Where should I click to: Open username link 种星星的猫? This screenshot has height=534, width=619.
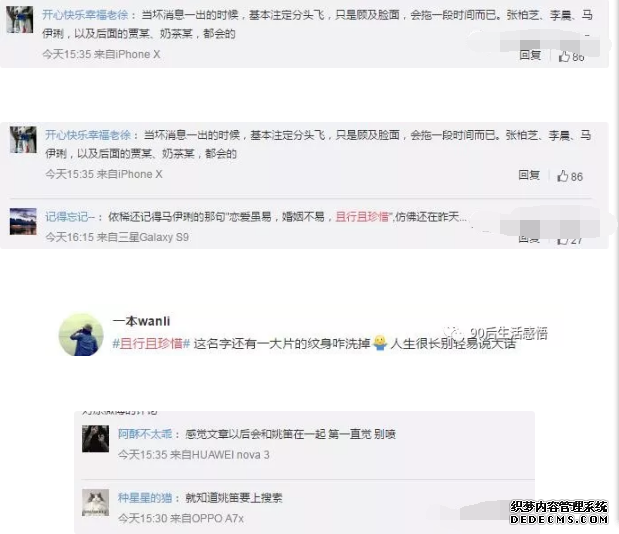pos(145,498)
